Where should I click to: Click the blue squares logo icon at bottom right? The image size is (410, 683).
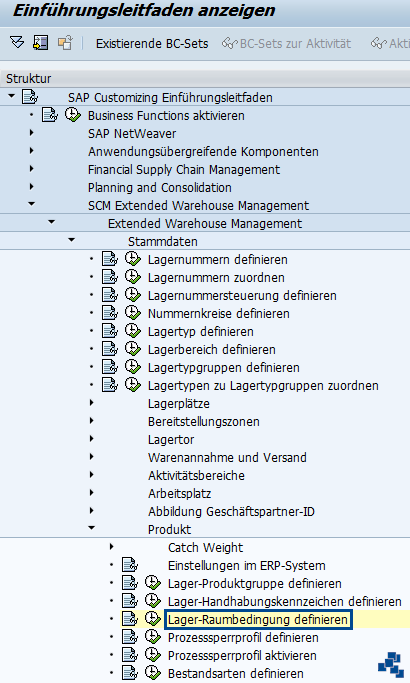pos(391,665)
